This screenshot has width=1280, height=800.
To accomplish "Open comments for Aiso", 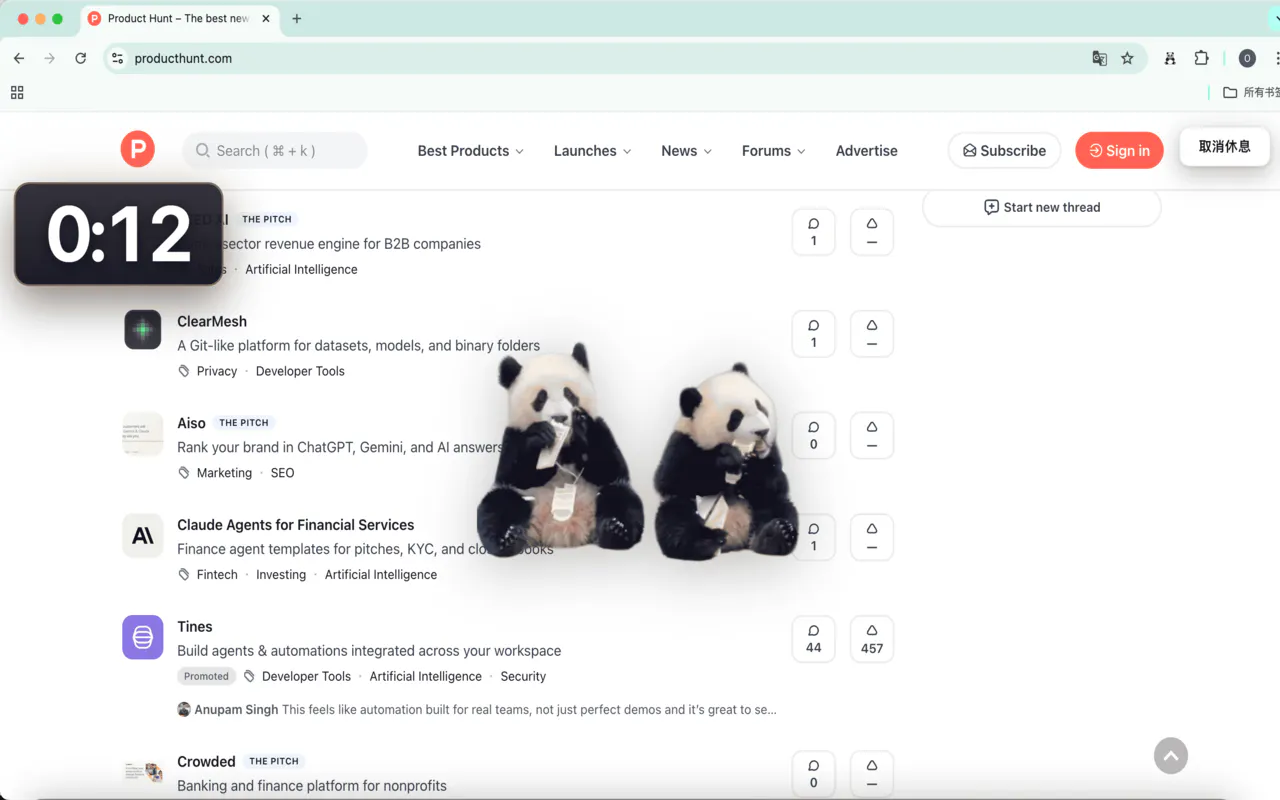I will (814, 436).
